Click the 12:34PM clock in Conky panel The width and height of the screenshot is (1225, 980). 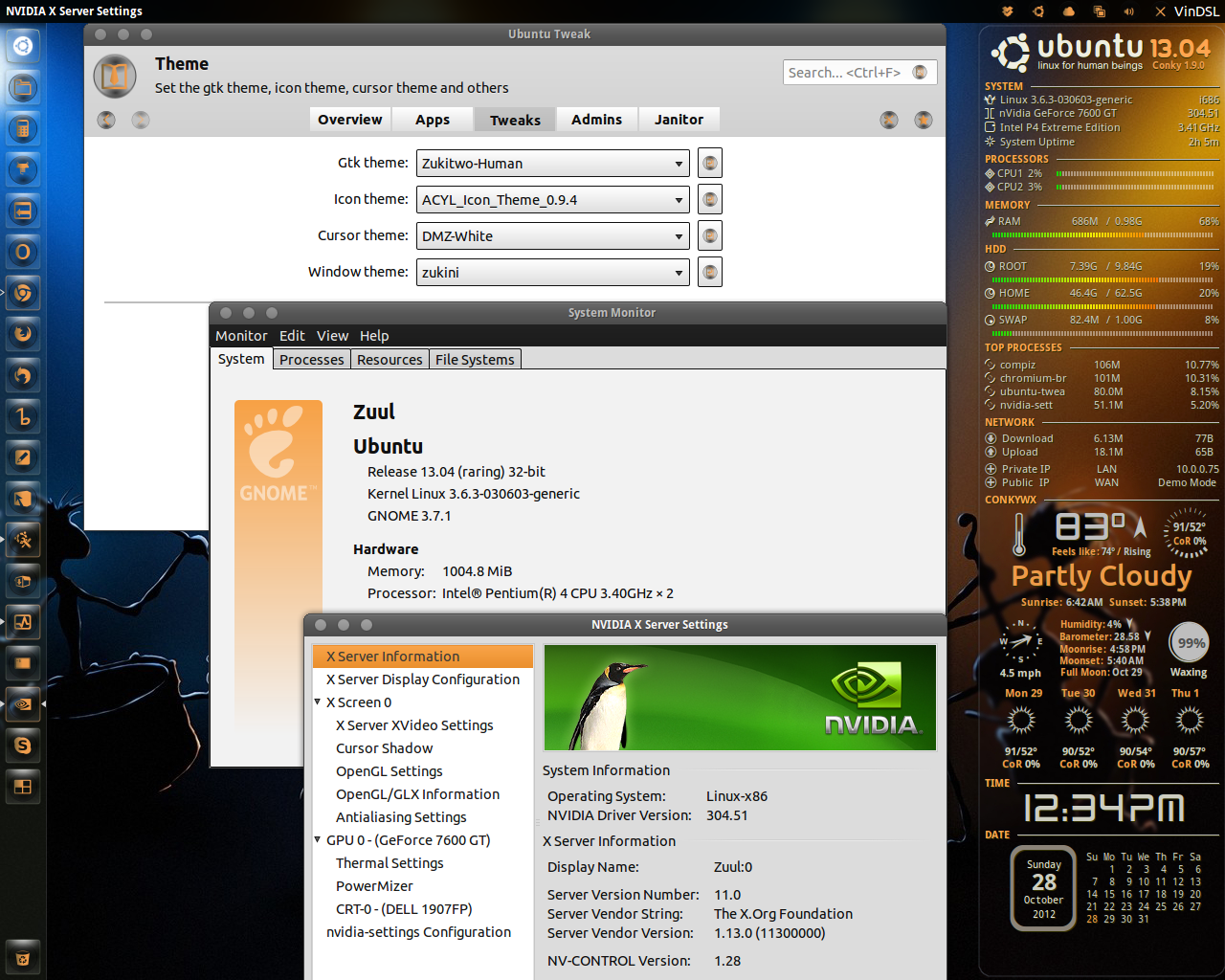(1103, 810)
